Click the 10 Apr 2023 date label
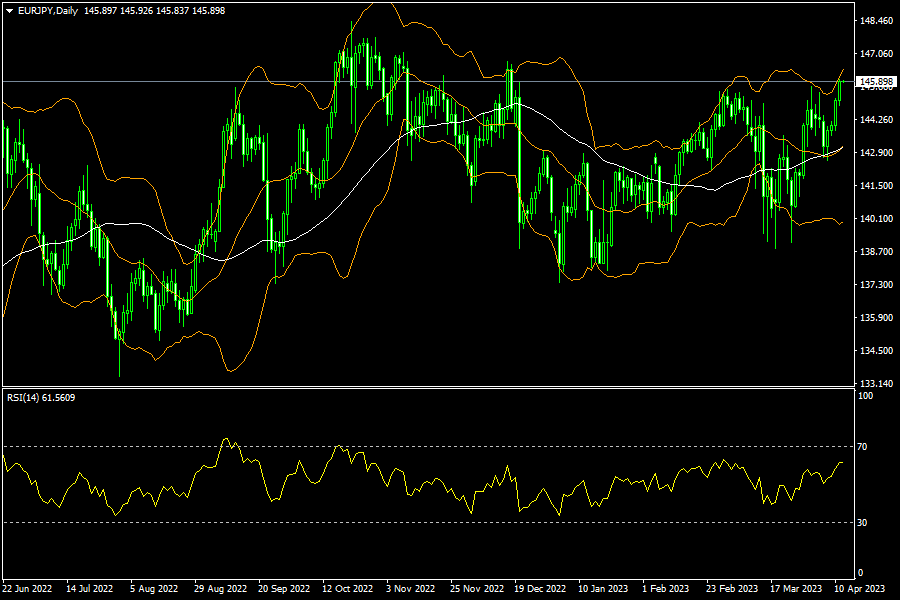Image resolution: width=900 pixels, height=600 pixels. 859,589
